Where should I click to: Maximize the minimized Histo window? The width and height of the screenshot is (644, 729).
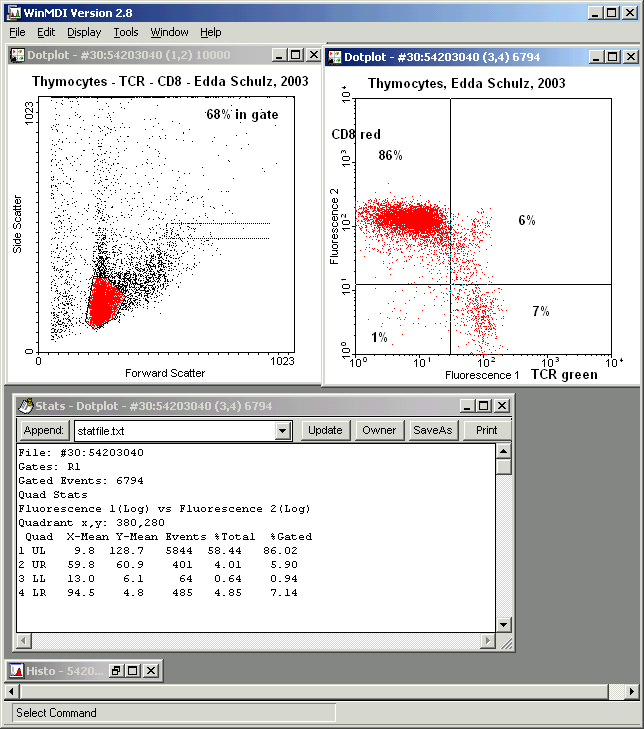[x=132, y=670]
